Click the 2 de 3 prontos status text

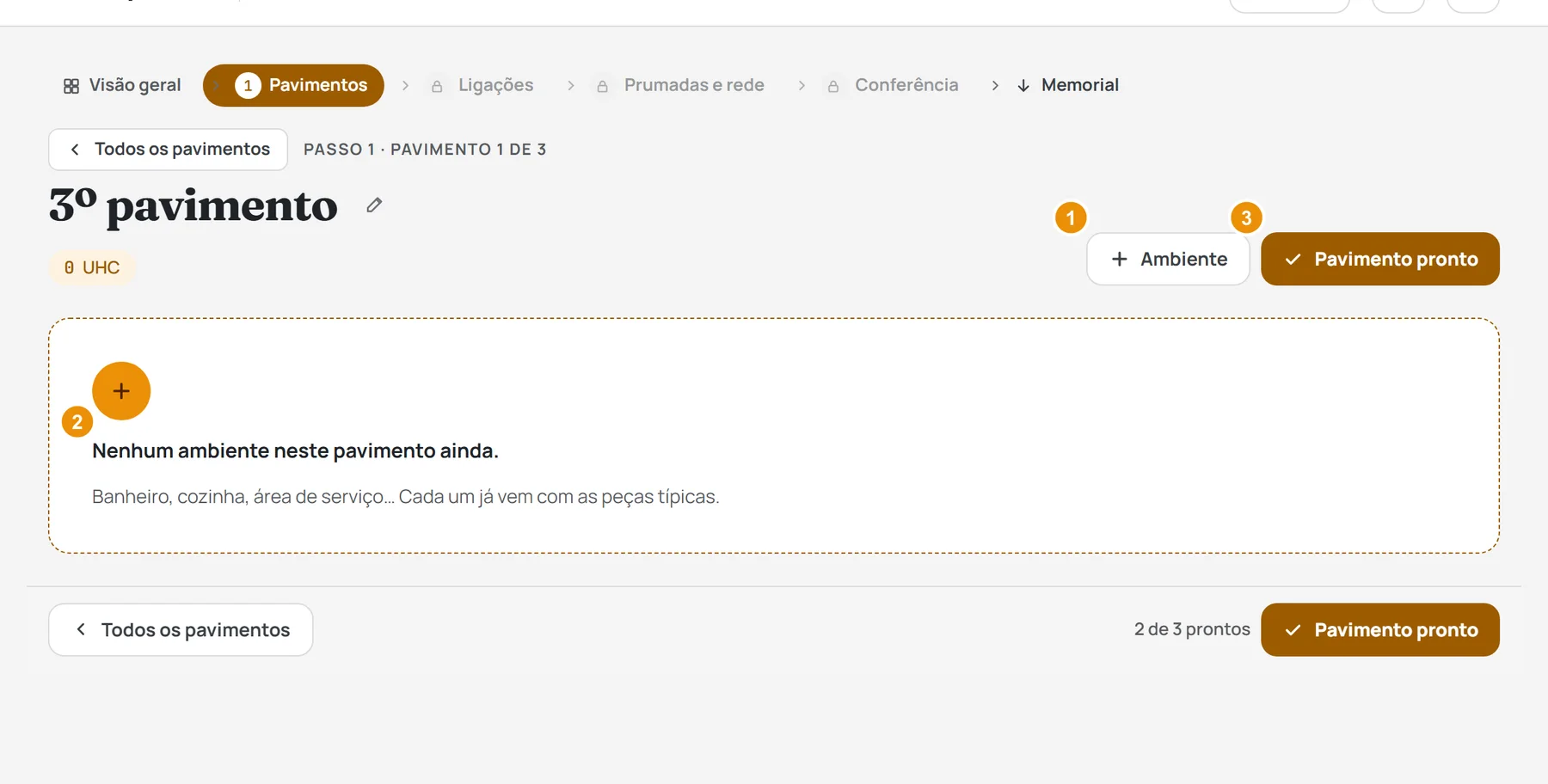[x=1192, y=629]
